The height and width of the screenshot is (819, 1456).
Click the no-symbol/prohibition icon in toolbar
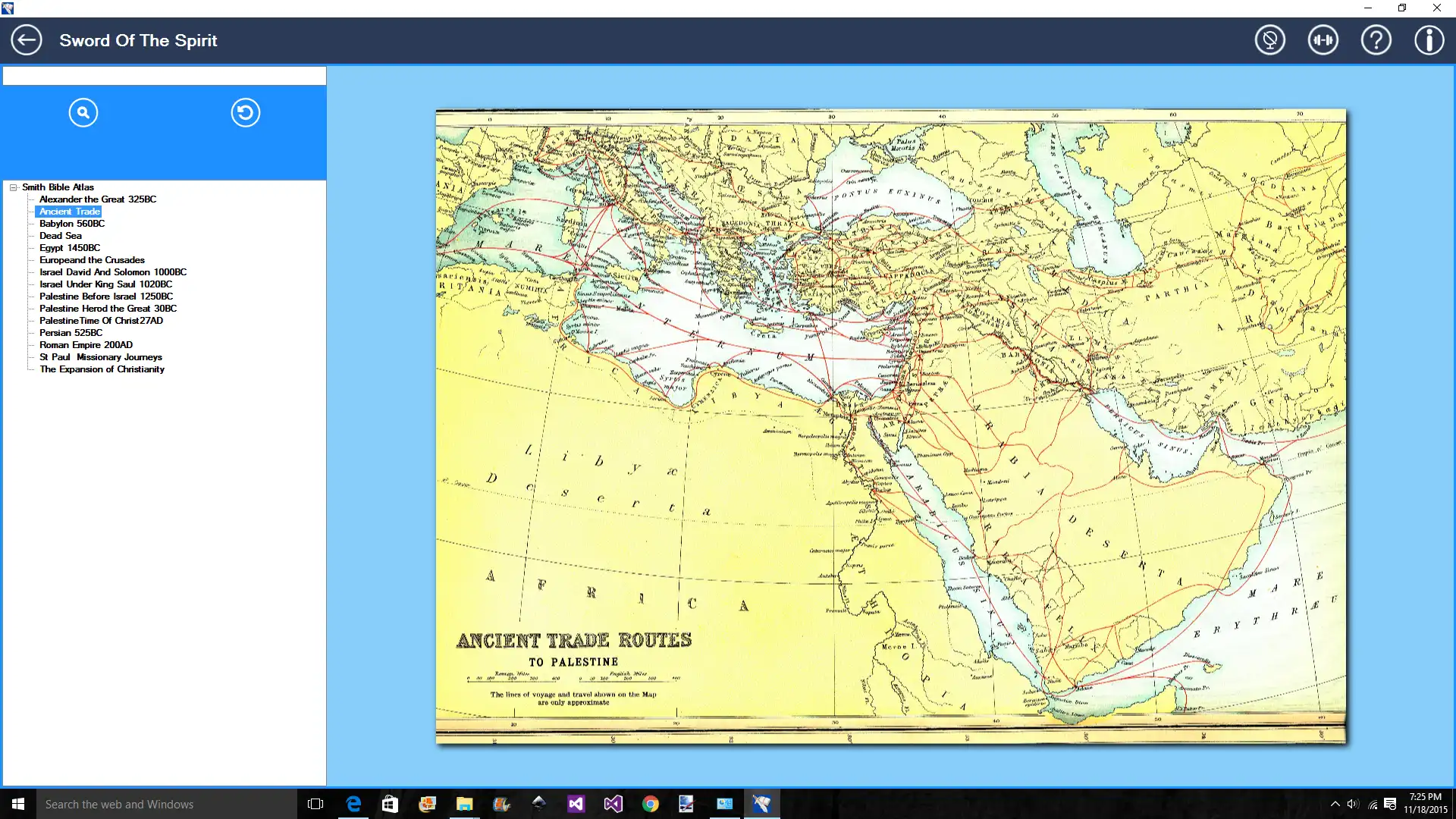[1270, 40]
